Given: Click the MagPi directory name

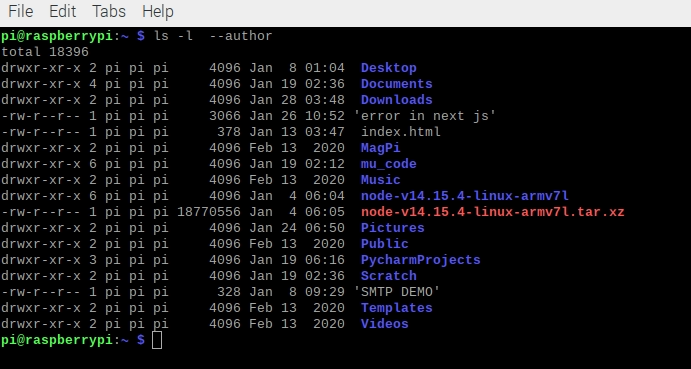Looking at the screenshot, I should pyautogui.click(x=381, y=148).
